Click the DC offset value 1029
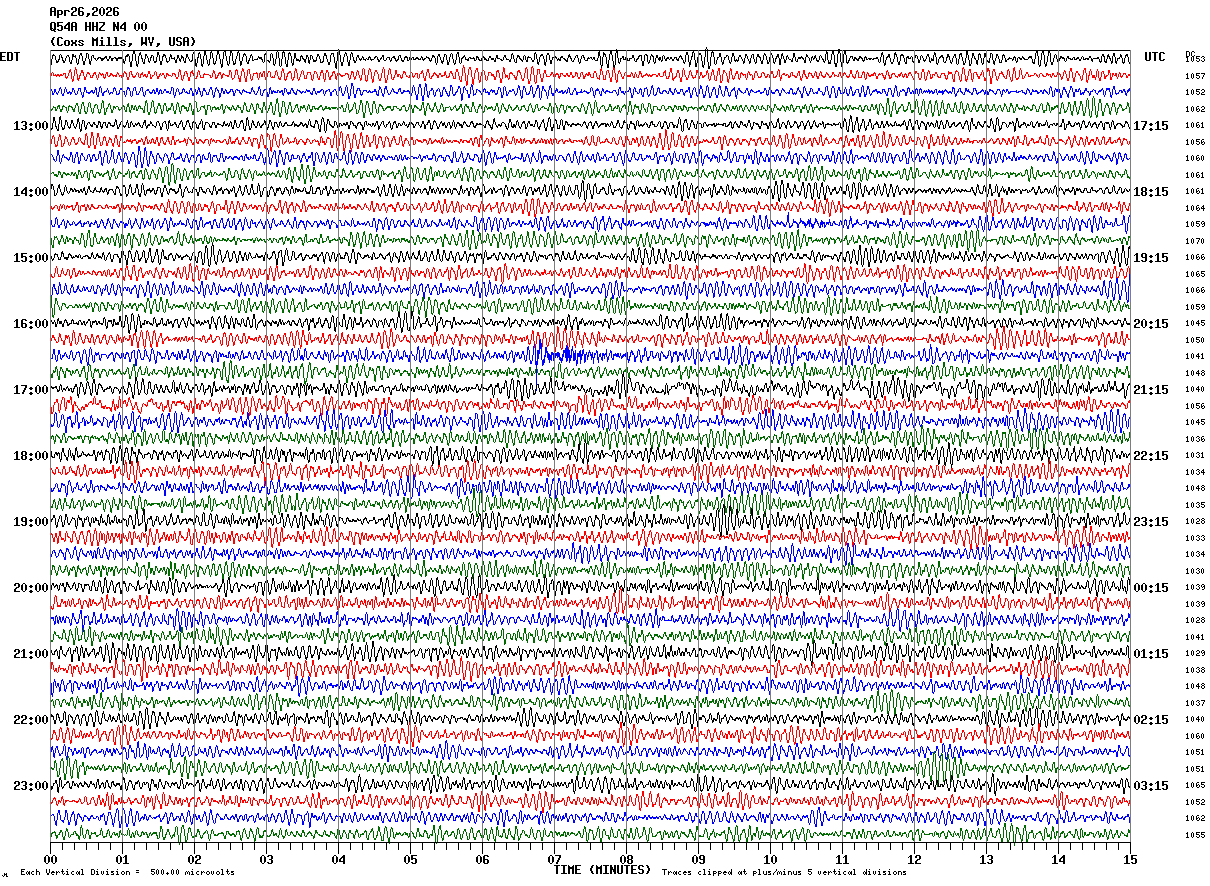Viewport: 1210px width, 886px height. tap(1195, 653)
